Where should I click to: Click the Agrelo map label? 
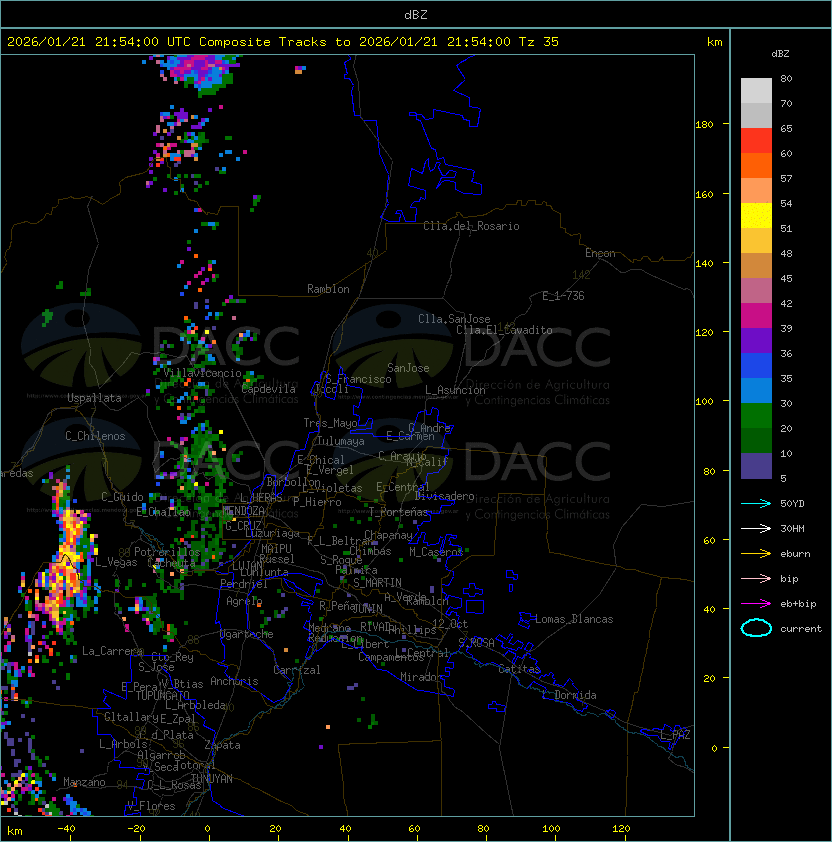(244, 601)
